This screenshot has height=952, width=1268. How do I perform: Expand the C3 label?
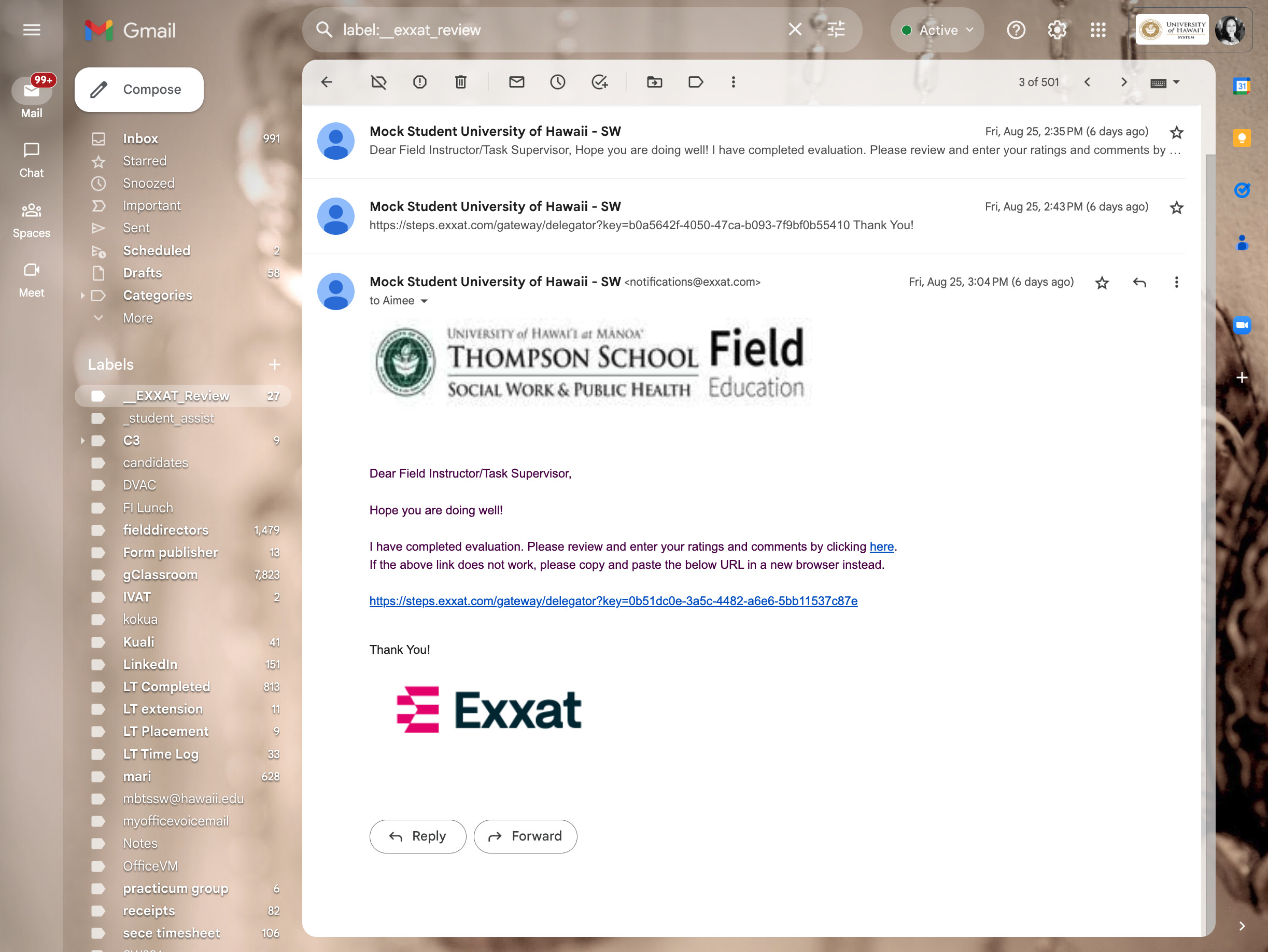click(82, 441)
